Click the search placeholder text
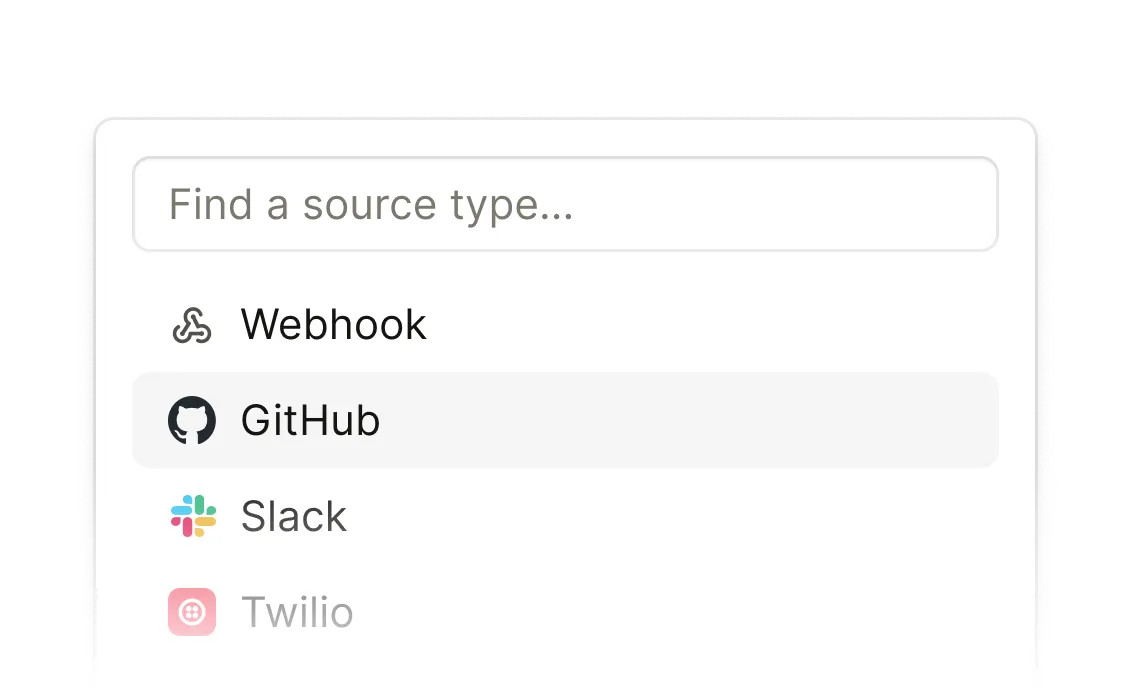The width and height of the screenshot is (1128, 696). [x=371, y=204]
